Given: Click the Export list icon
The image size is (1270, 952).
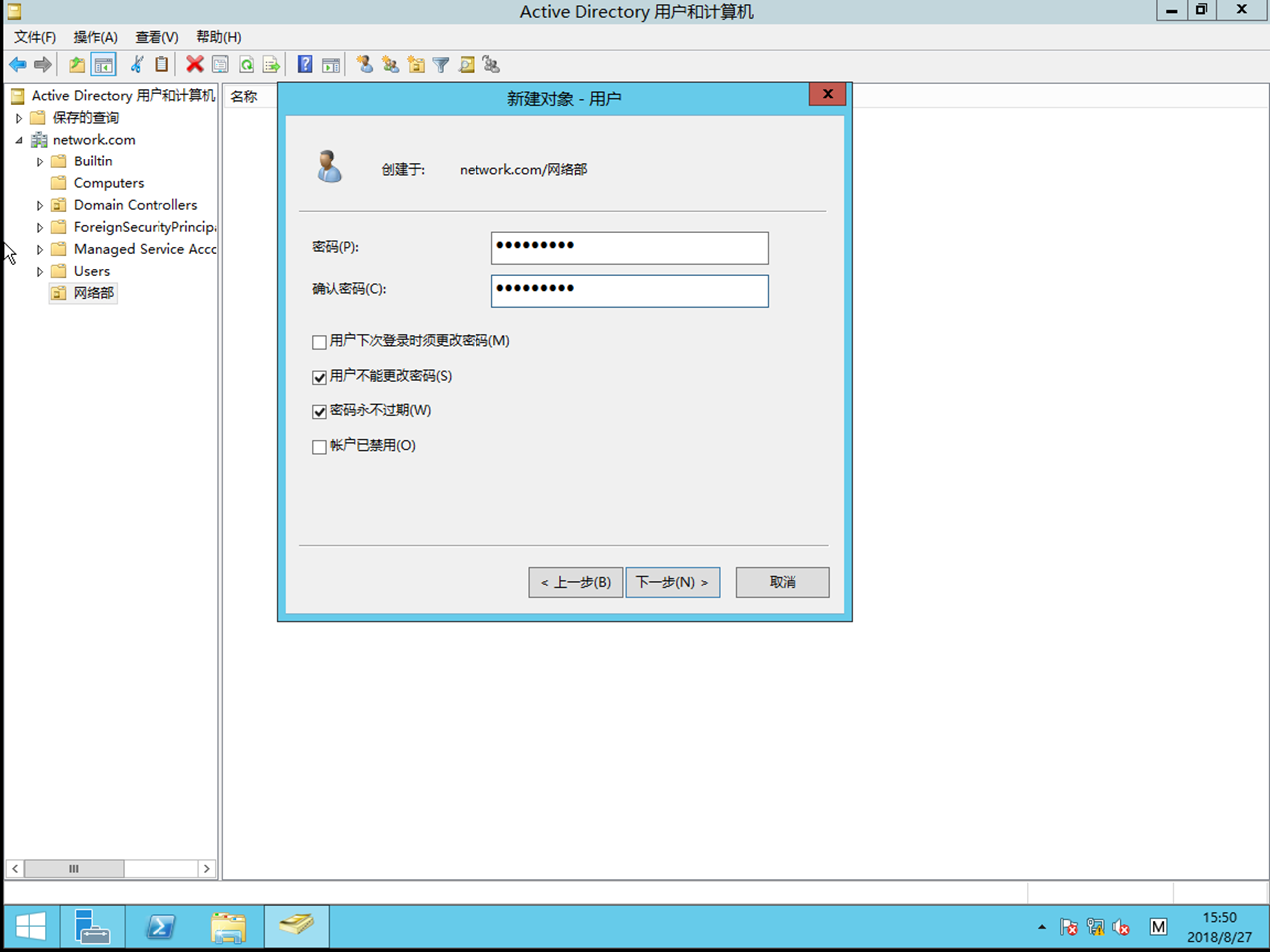Looking at the screenshot, I should click(x=271, y=65).
